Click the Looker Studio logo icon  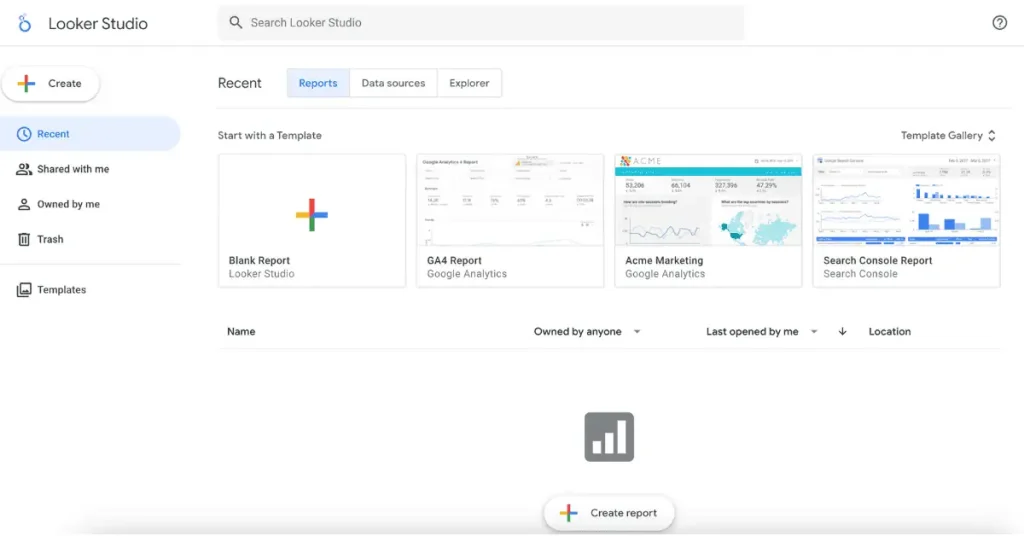[x=24, y=24]
